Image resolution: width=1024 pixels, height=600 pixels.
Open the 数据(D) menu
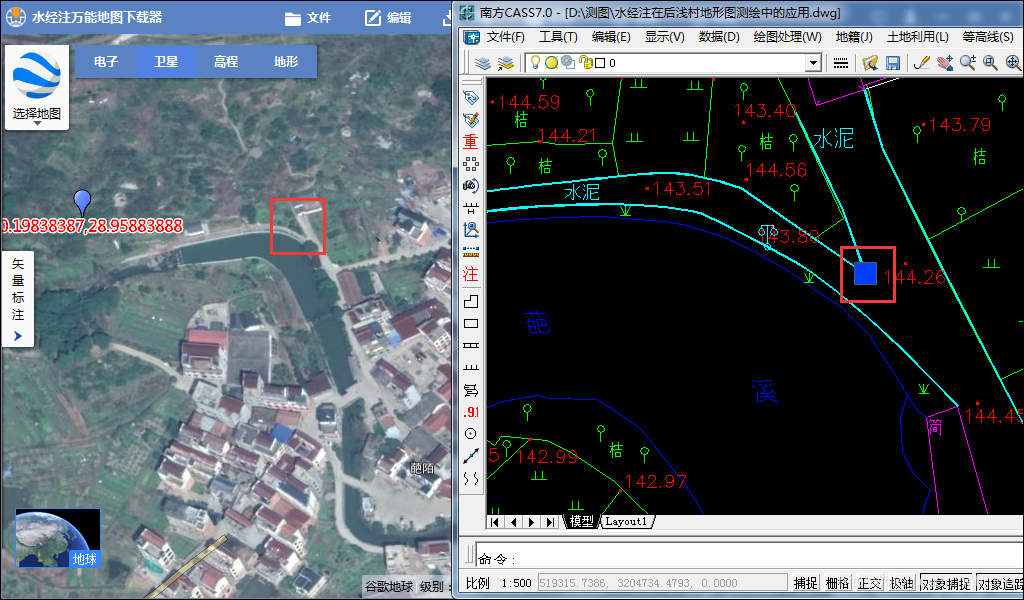[x=718, y=37]
